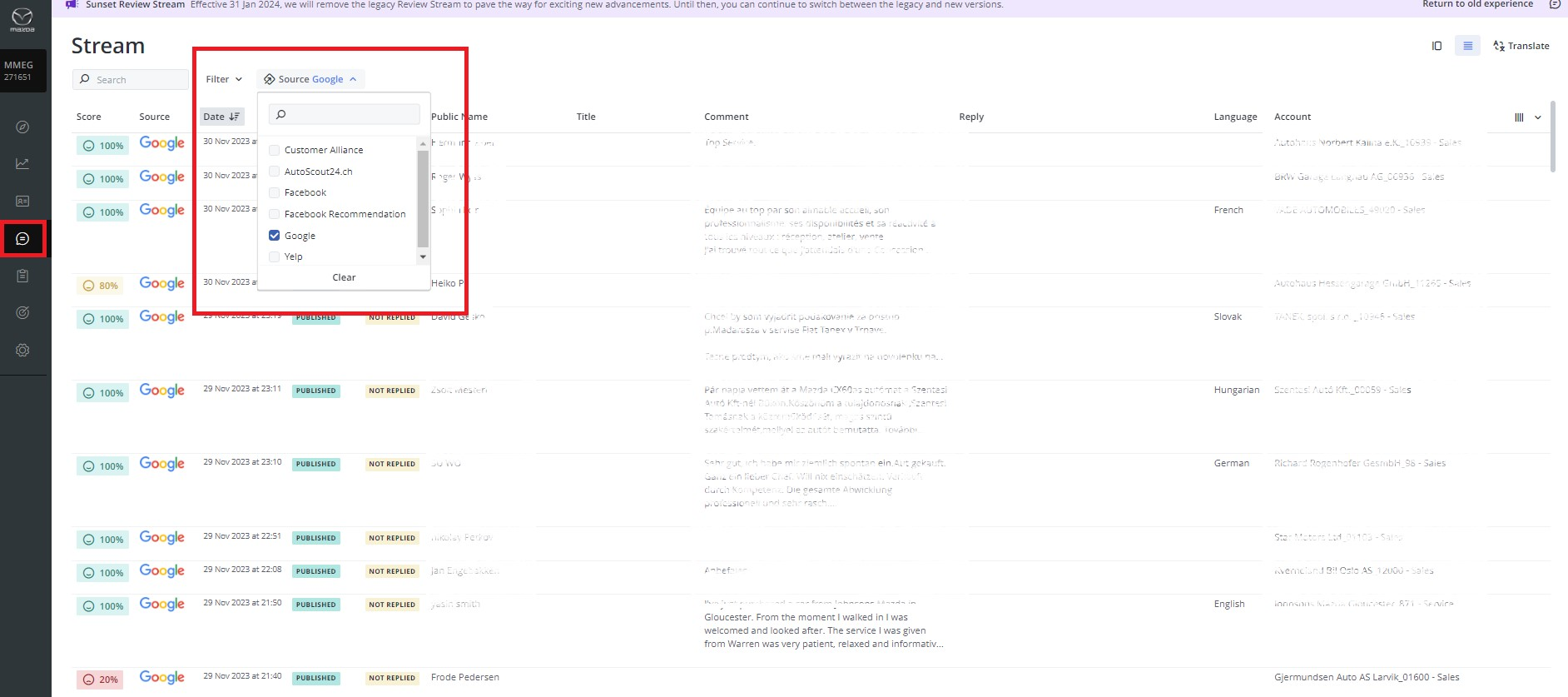This screenshot has width=1568, height=697.
Task: Click NOT REPLIED badge on 22:08 review
Action: [x=392, y=571]
